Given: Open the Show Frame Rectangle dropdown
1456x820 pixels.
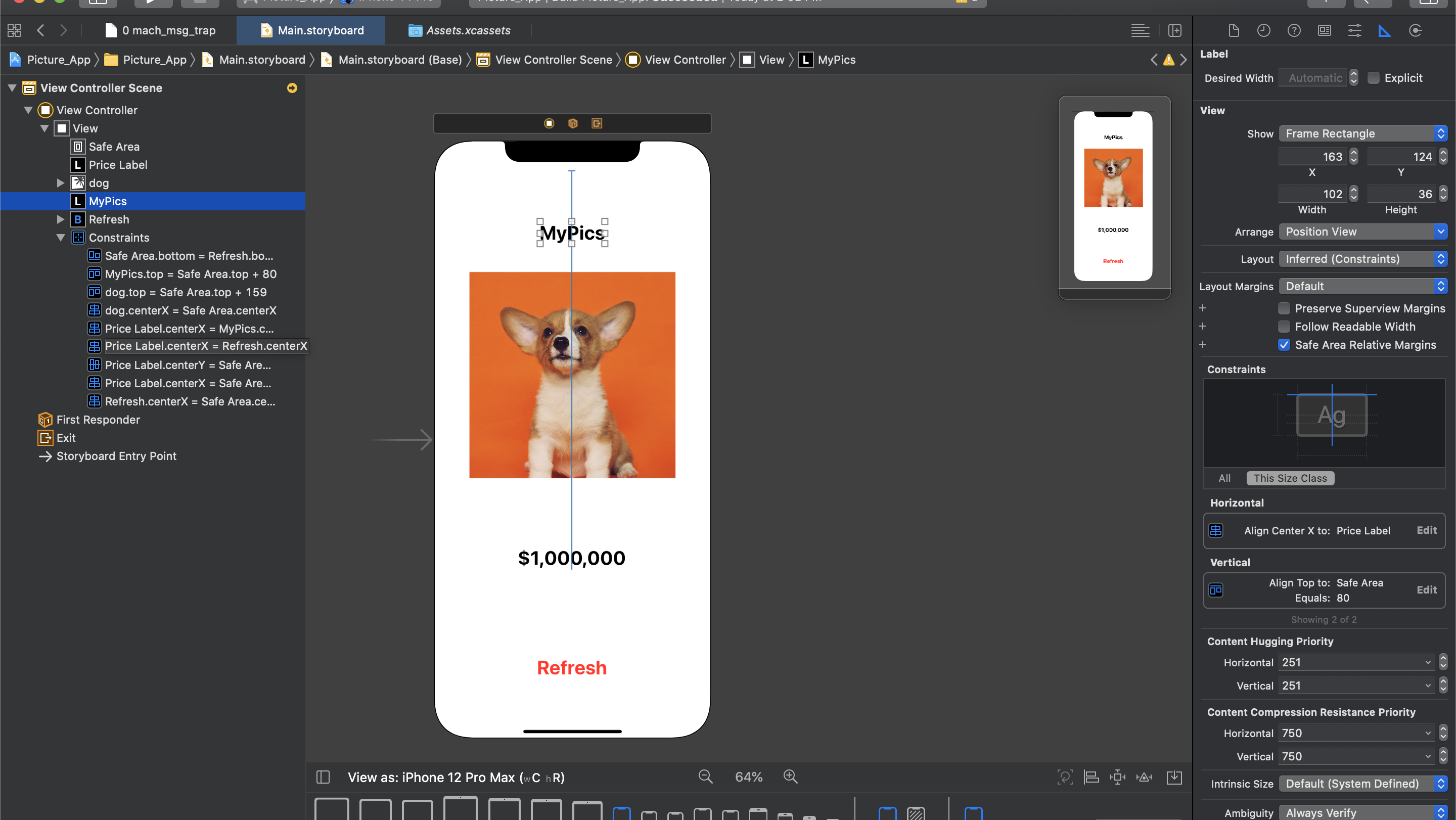Looking at the screenshot, I should tap(1363, 134).
